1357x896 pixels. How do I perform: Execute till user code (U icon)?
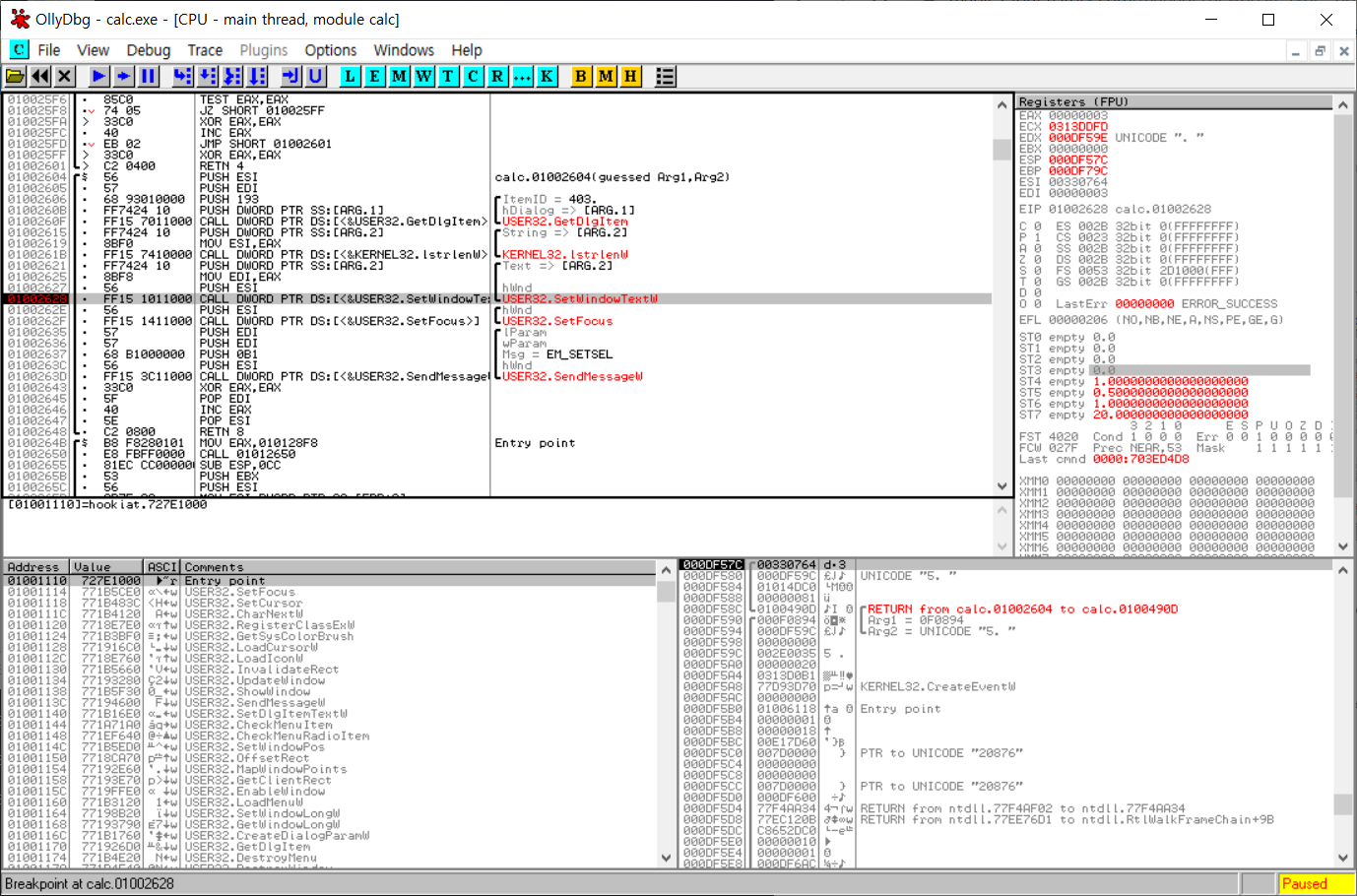tap(315, 76)
